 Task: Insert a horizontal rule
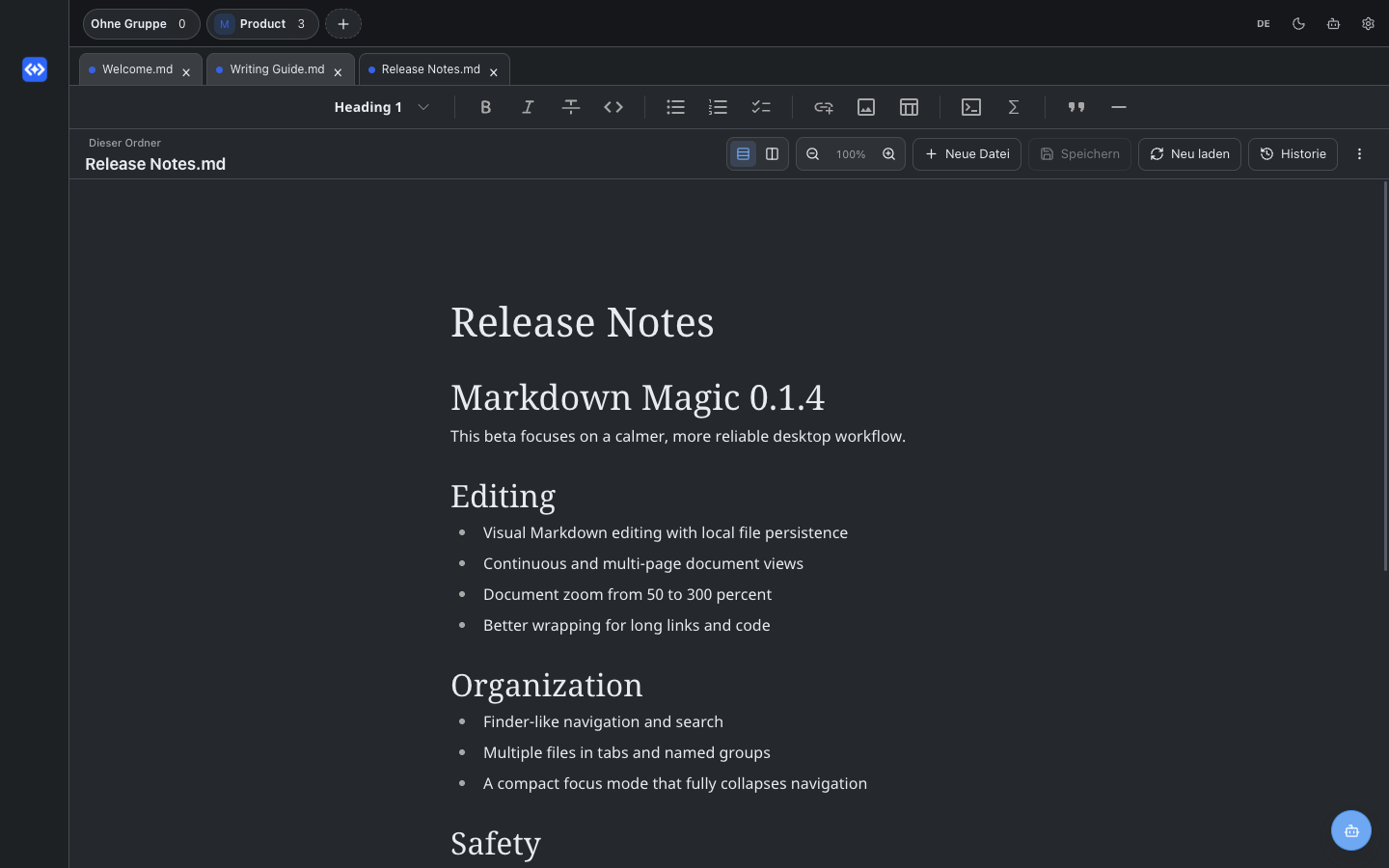(1119, 107)
